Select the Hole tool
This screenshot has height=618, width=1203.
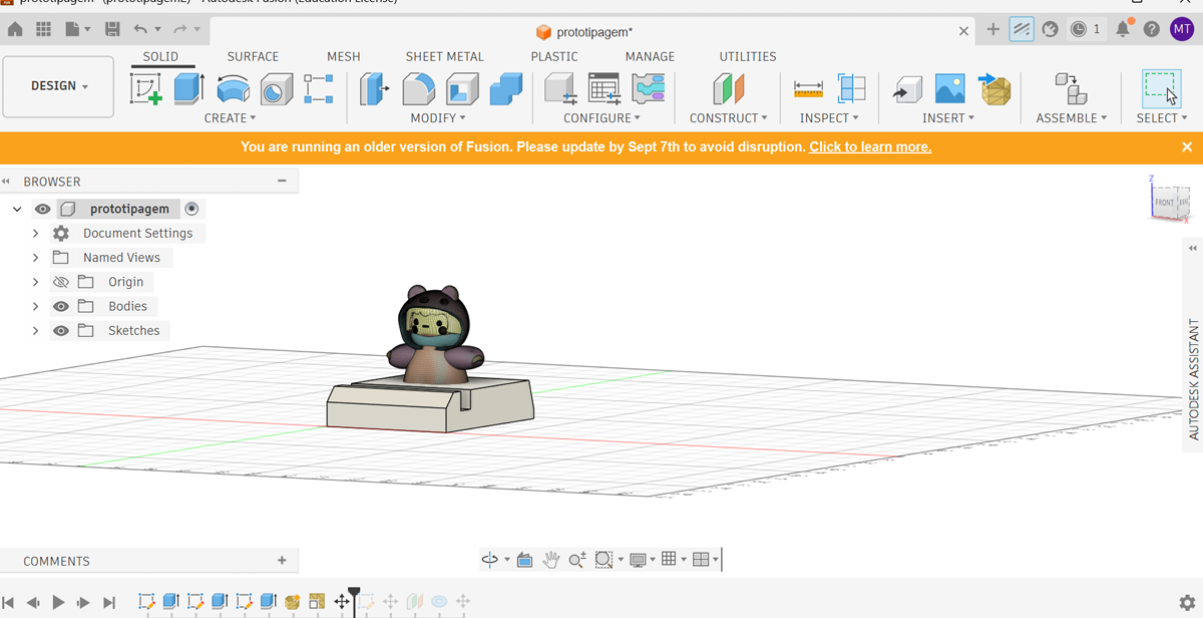click(x=276, y=89)
